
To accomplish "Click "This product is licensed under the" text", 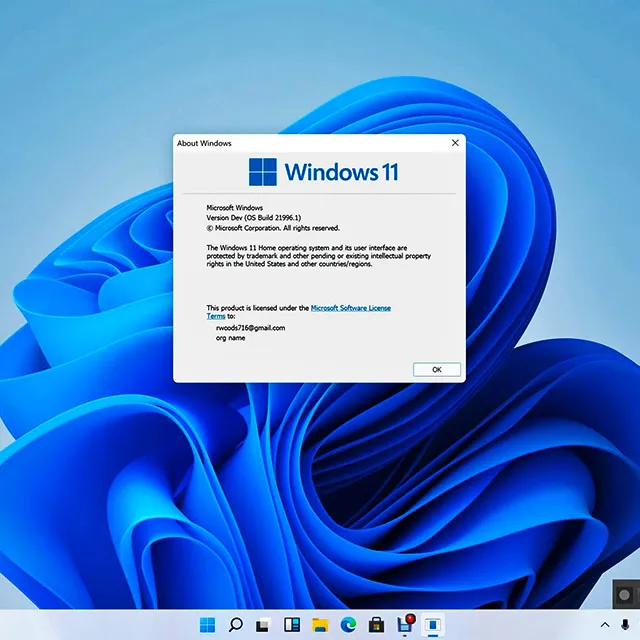I will click(258, 308).
